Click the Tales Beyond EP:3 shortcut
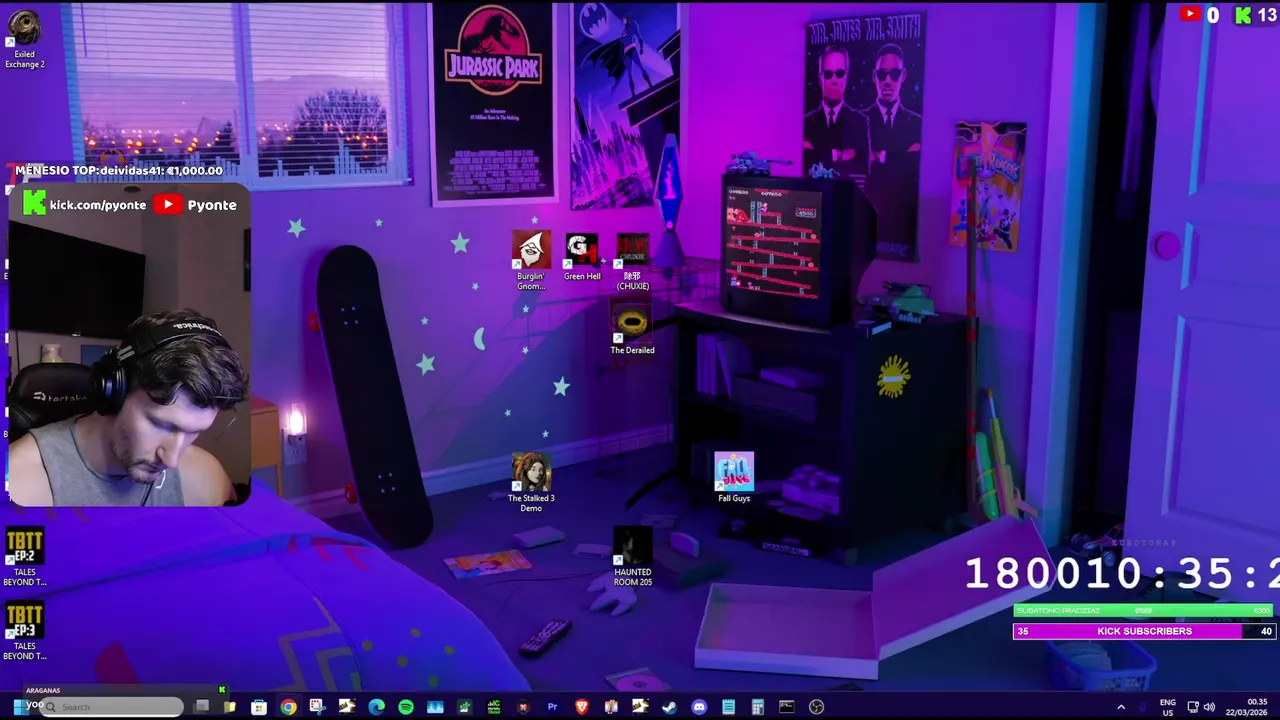This screenshot has height=720, width=1280. (x=24, y=632)
